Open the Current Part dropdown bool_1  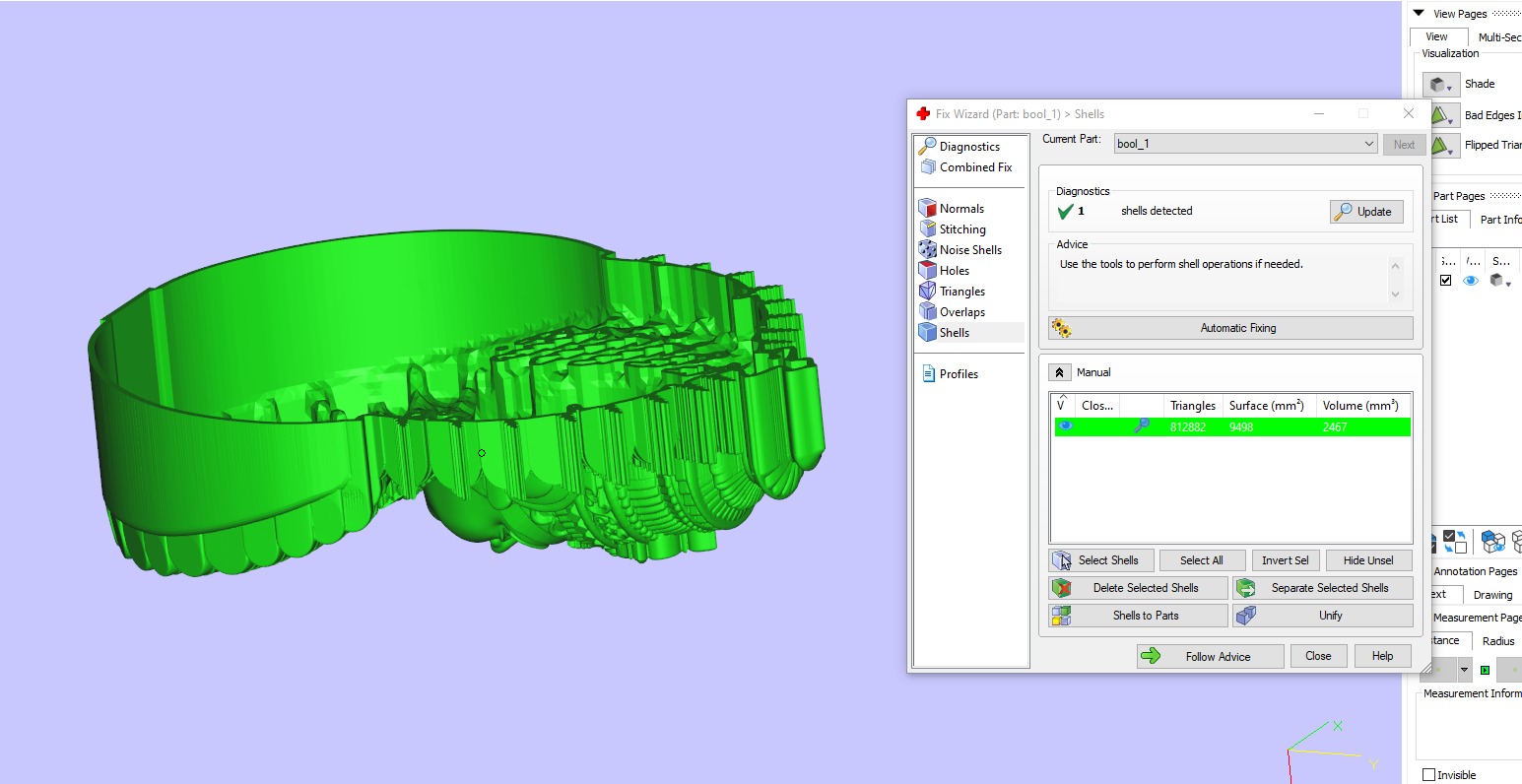coord(1245,144)
